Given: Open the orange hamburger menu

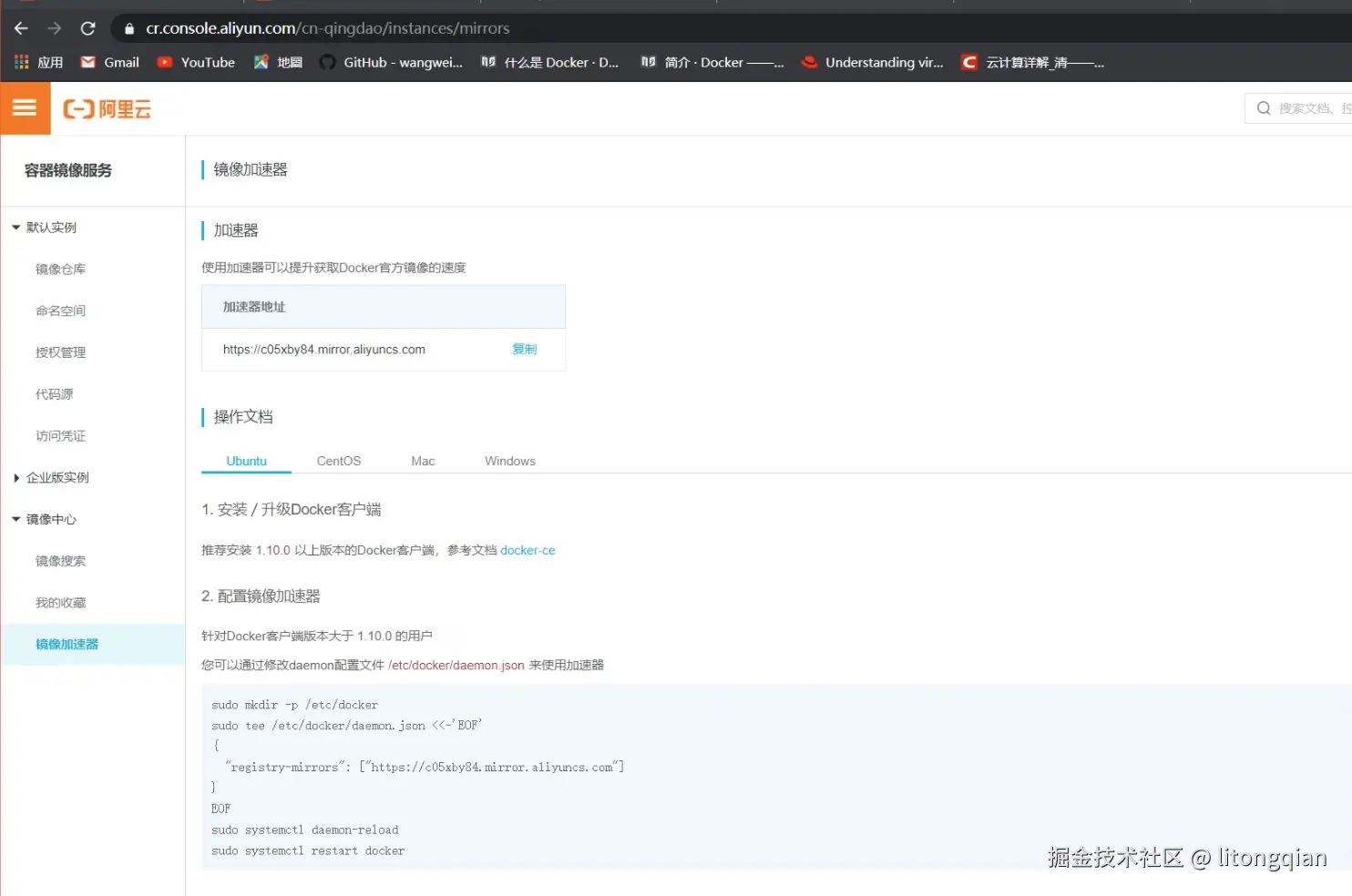Looking at the screenshot, I should [x=25, y=108].
